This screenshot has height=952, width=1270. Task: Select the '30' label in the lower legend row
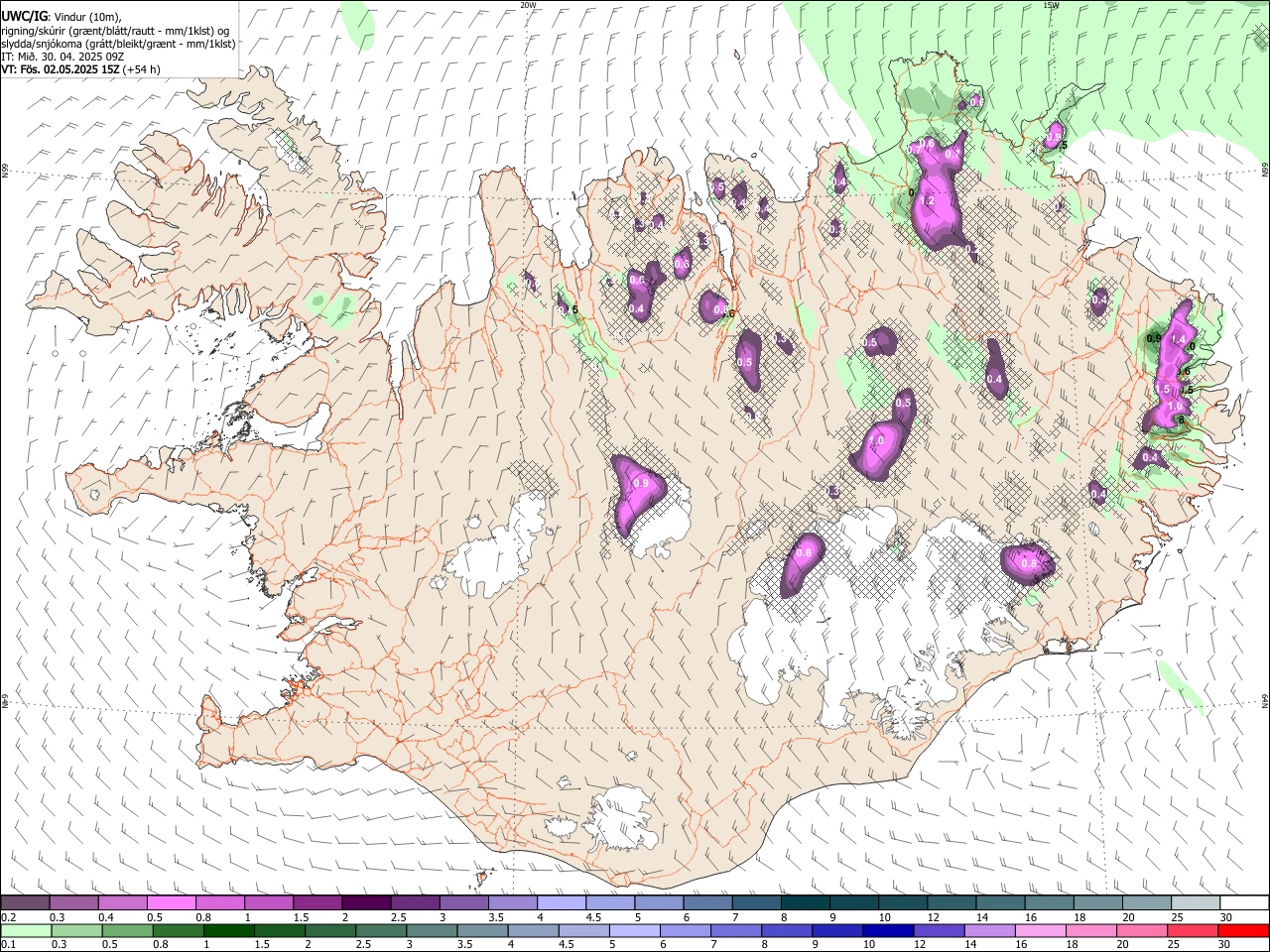(x=1225, y=945)
